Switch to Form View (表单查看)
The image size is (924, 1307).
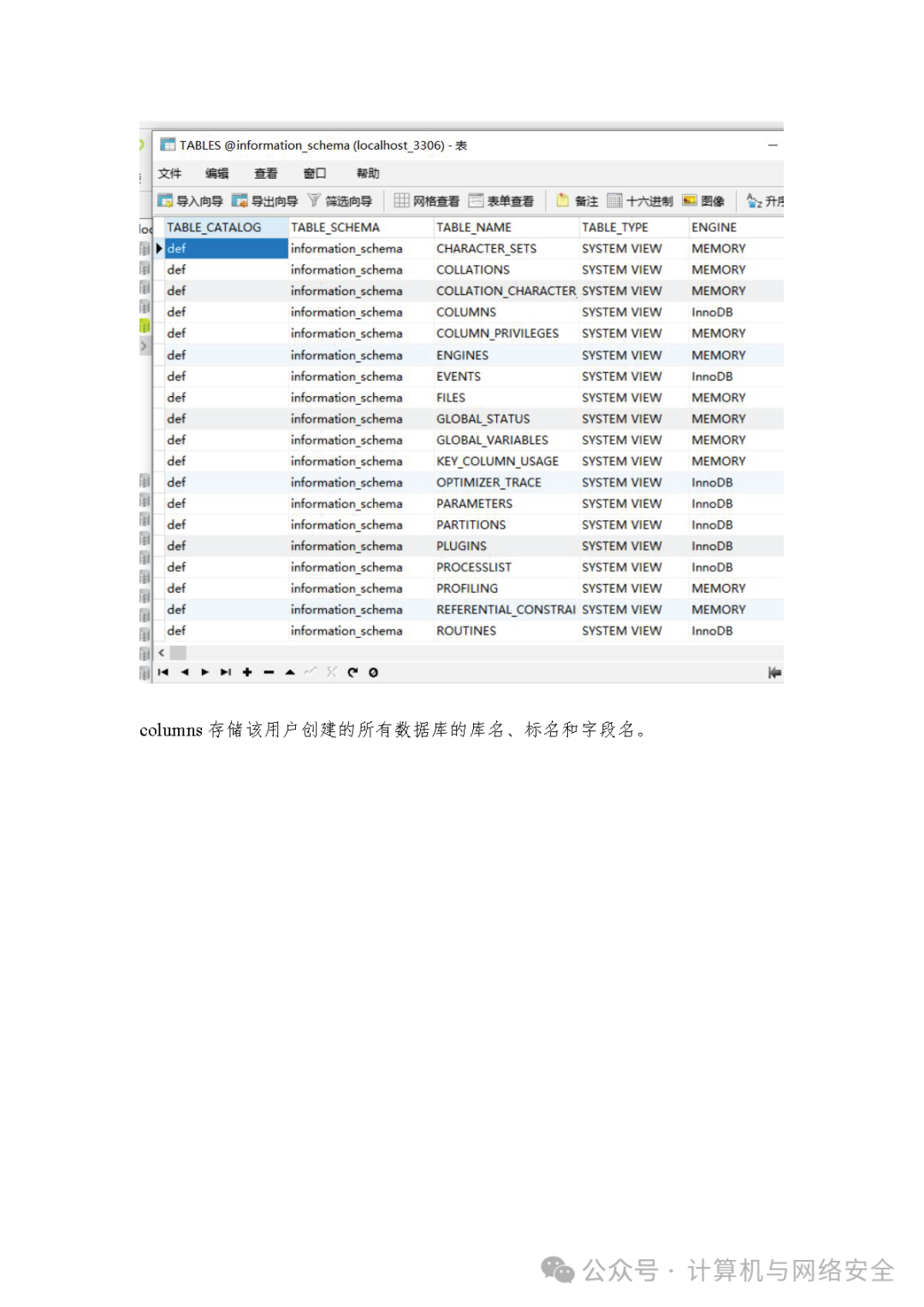click(501, 201)
